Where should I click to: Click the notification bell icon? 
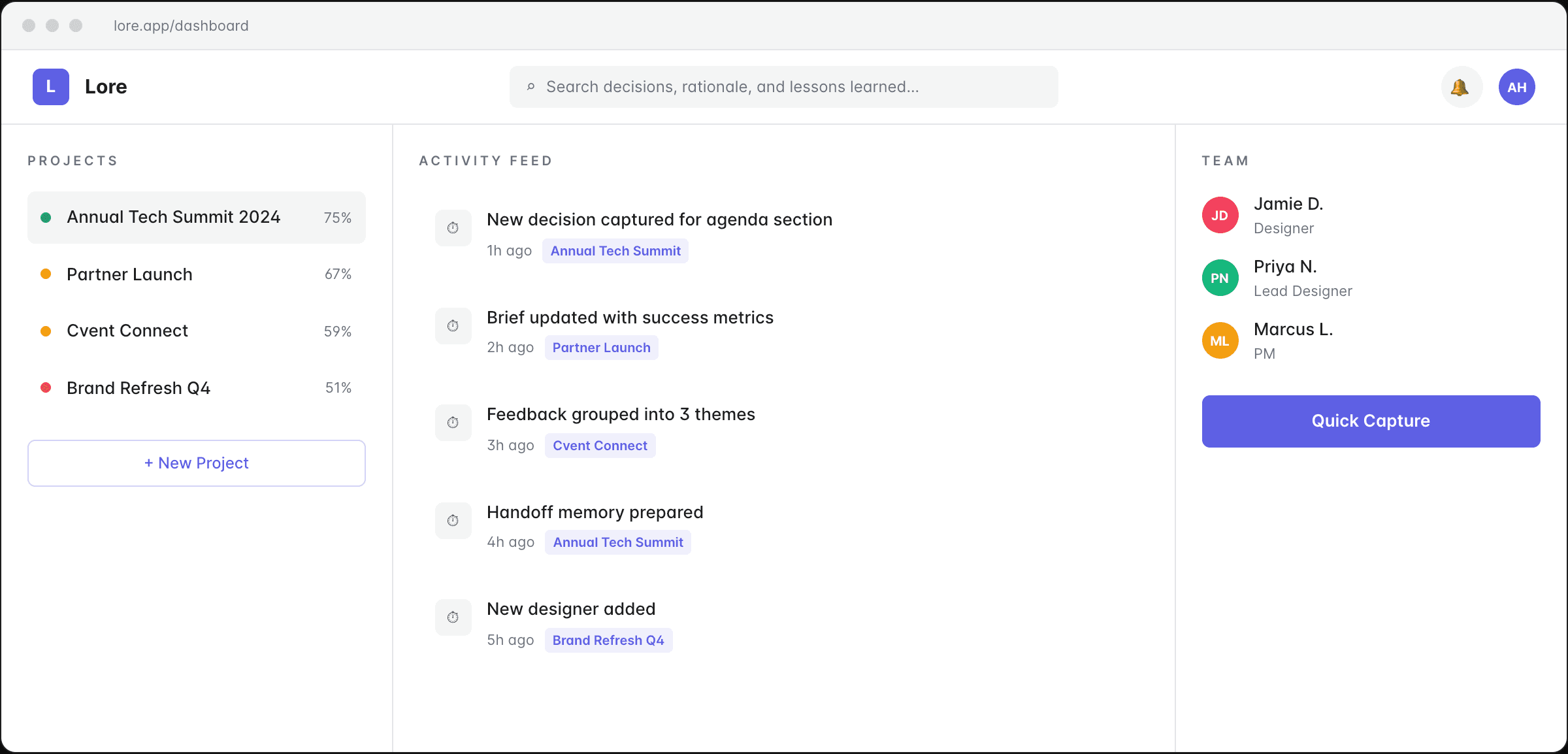(x=1461, y=87)
